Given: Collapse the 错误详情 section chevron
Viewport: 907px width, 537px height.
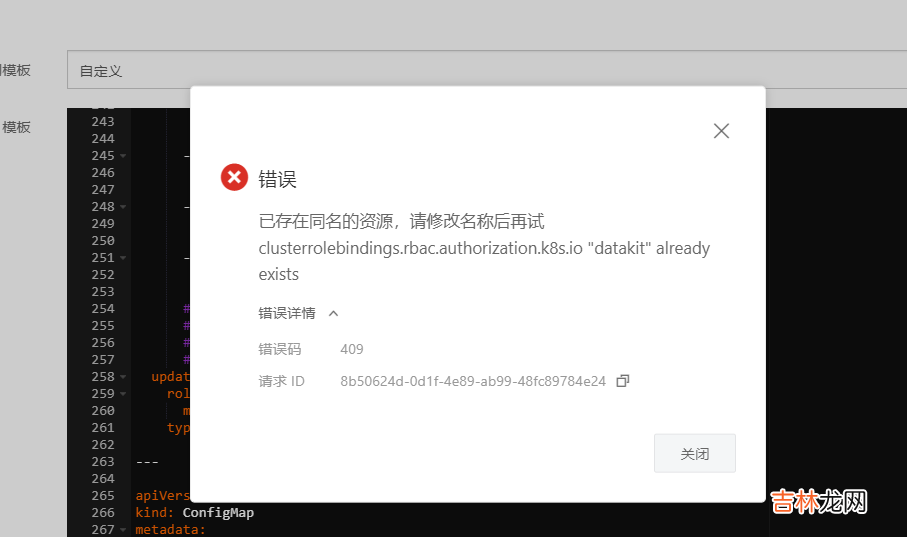Looking at the screenshot, I should tap(334, 313).
